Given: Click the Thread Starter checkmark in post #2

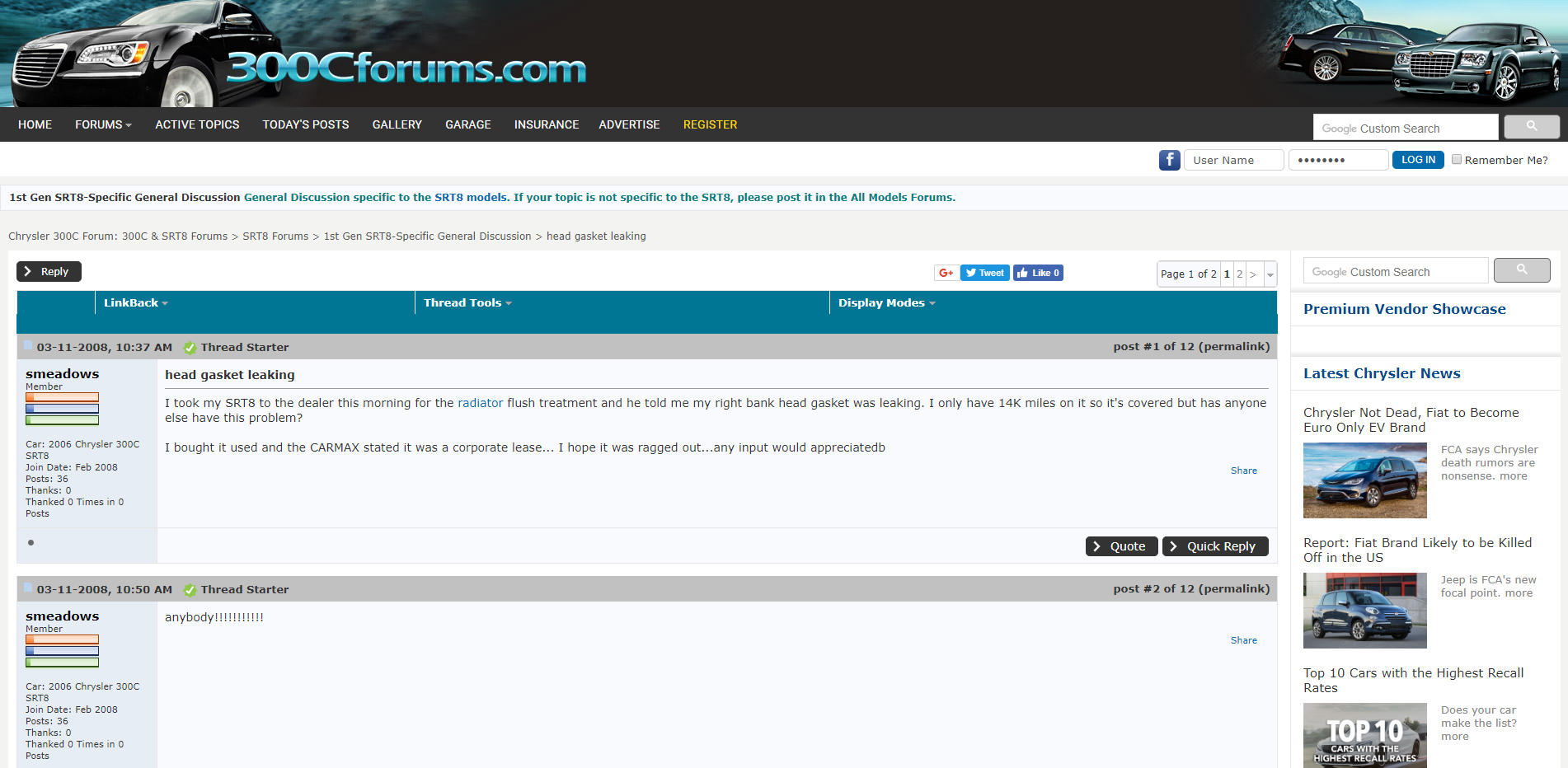Looking at the screenshot, I should (x=190, y=590).
